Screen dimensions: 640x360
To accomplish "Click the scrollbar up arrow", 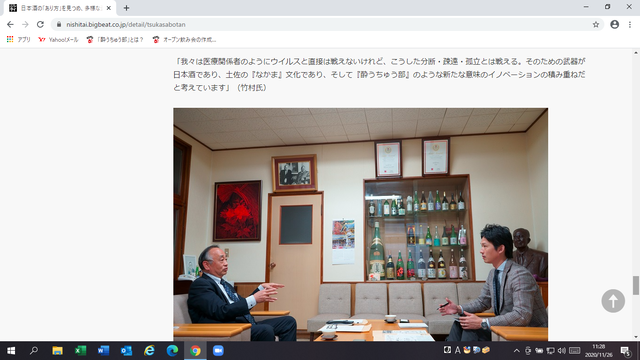I will coord(636,53).
